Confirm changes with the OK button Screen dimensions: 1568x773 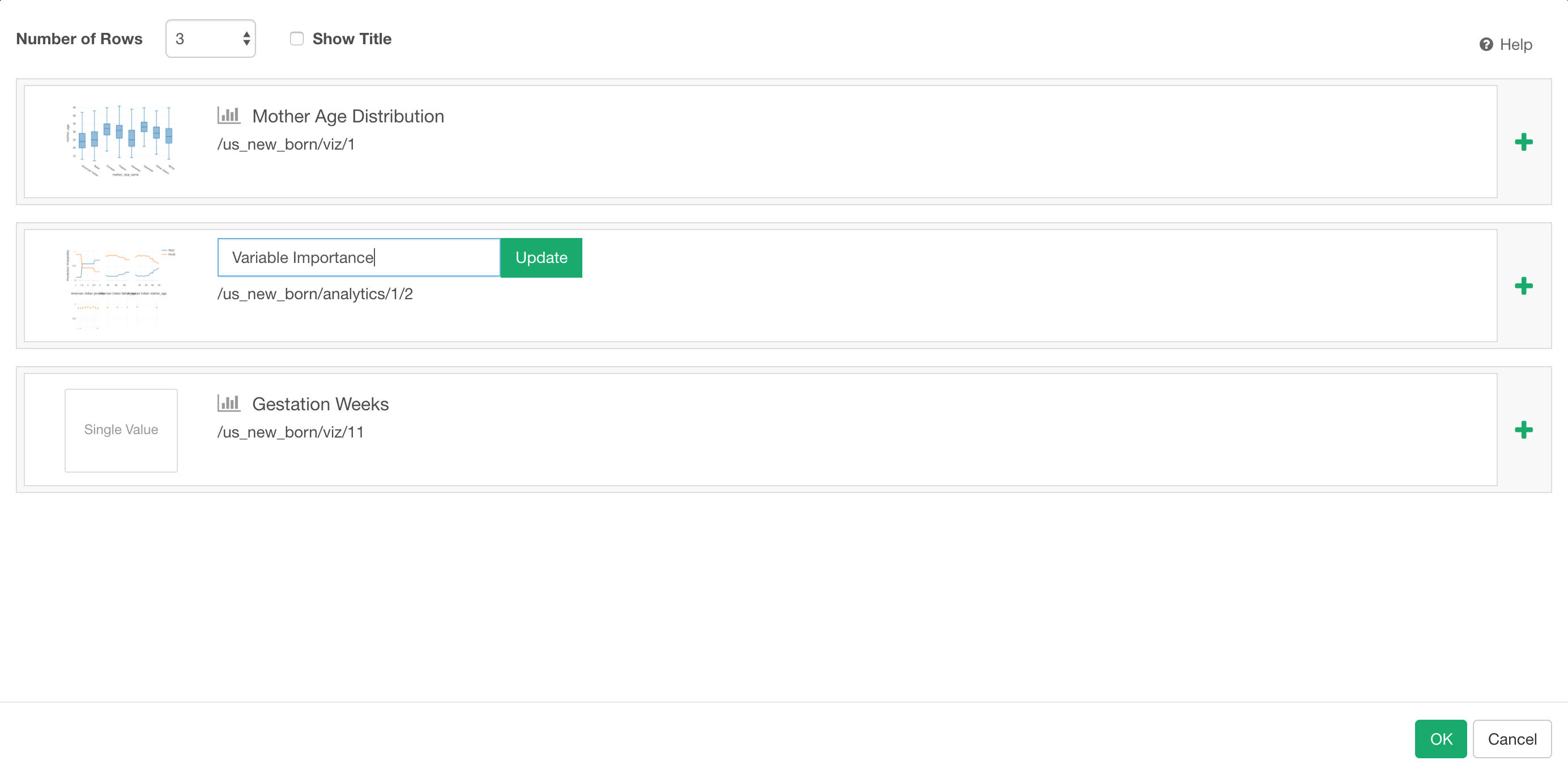click(x=1441, y=739)
